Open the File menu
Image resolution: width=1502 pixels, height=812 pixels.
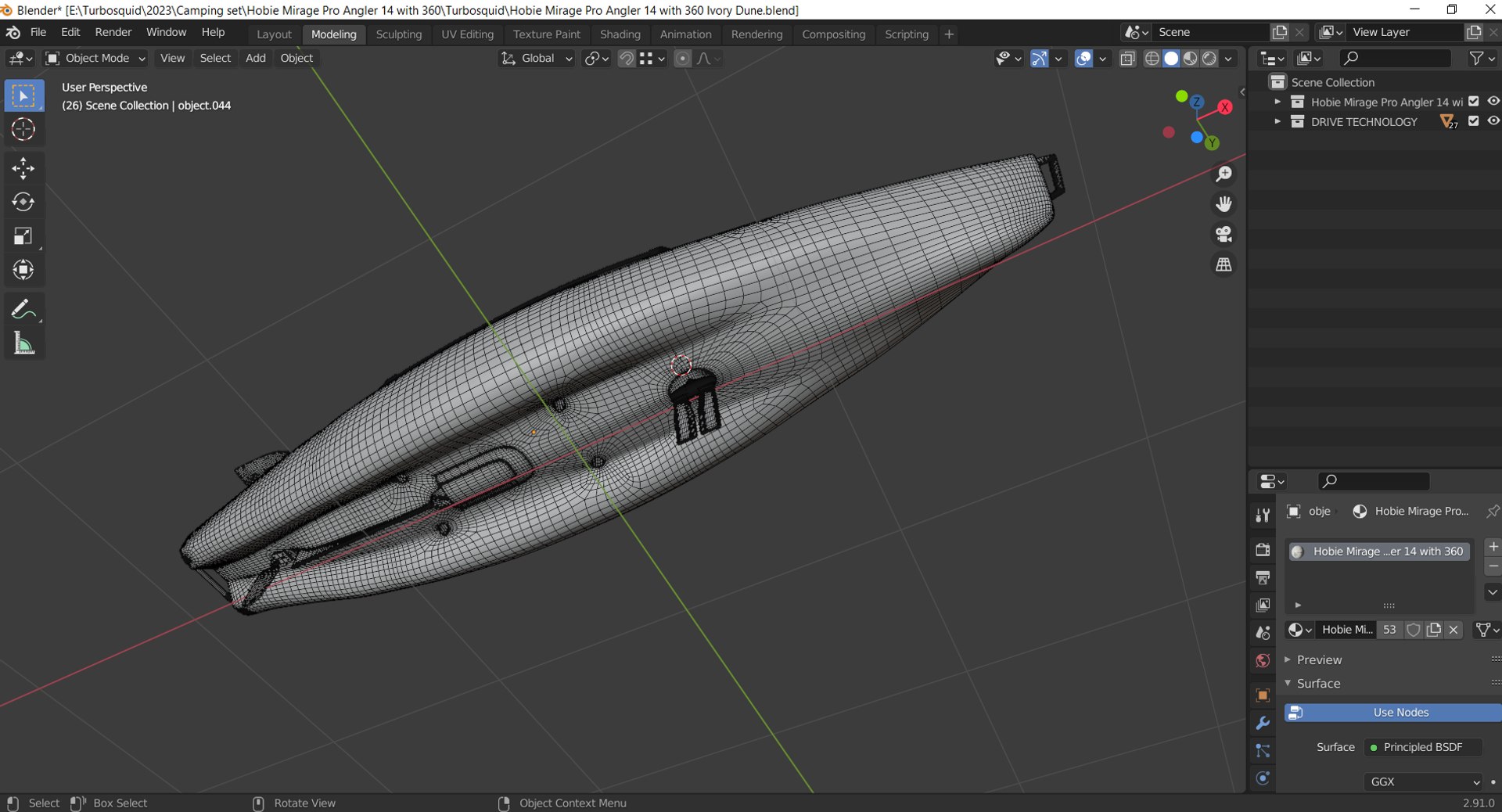coord(38,32)
